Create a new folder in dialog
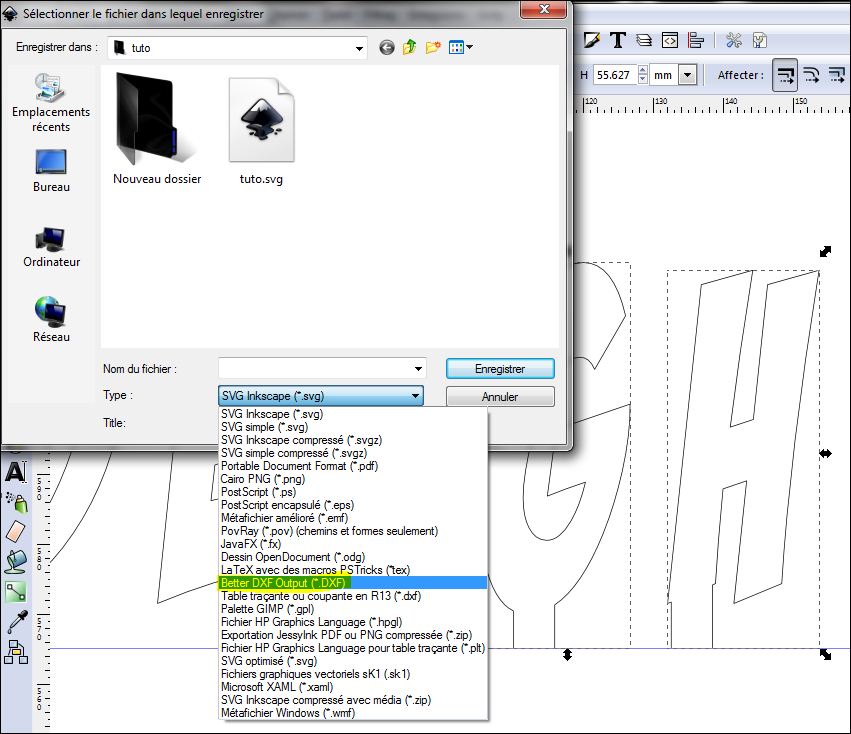This screenshot has width=851, height=734. tap(433, 47)
